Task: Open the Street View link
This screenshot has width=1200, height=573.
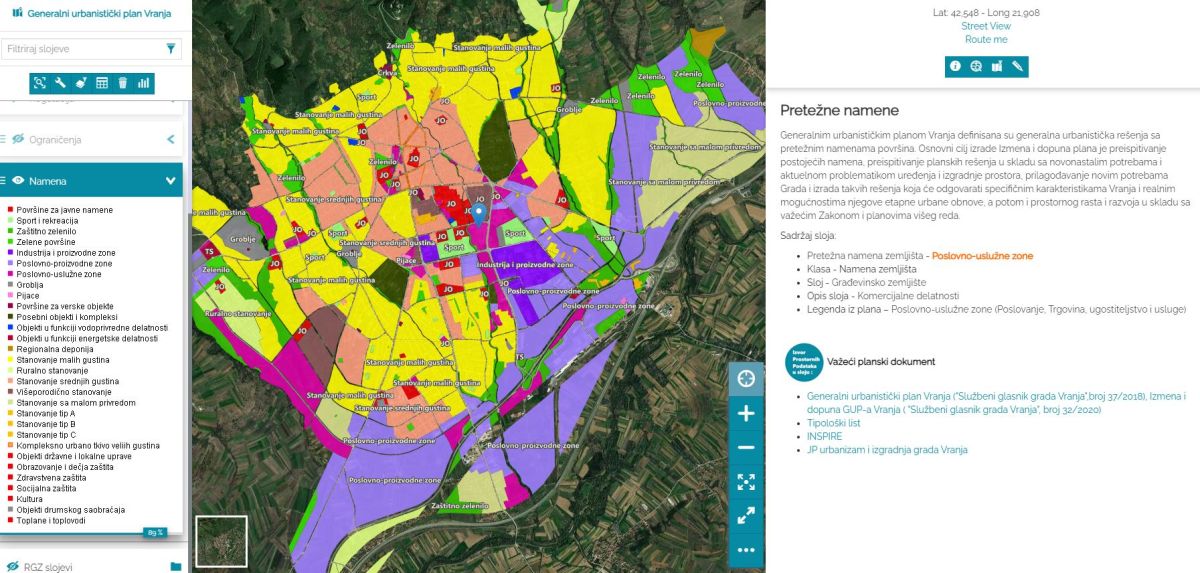Action: coord(985,26)
